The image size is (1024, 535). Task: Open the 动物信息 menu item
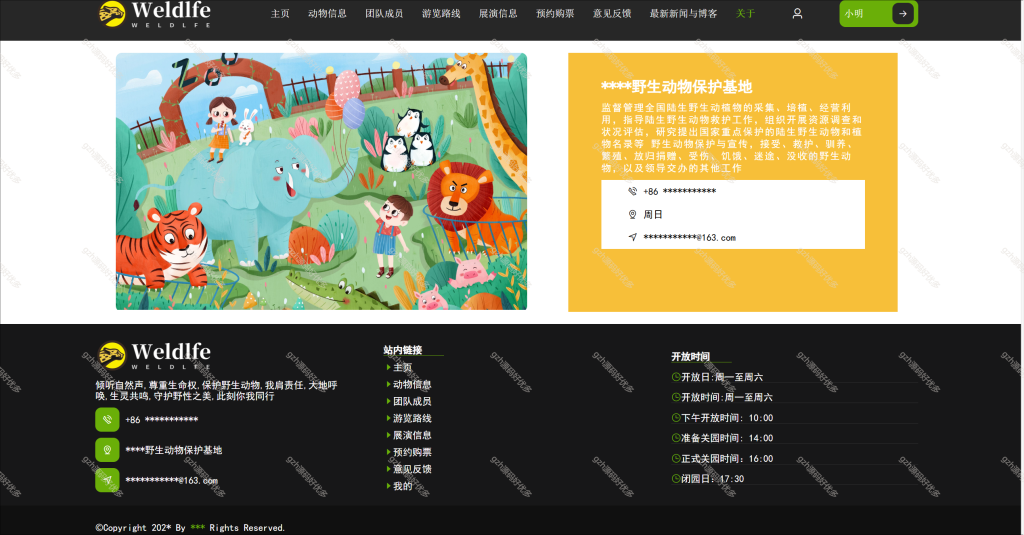pos(327,13)
